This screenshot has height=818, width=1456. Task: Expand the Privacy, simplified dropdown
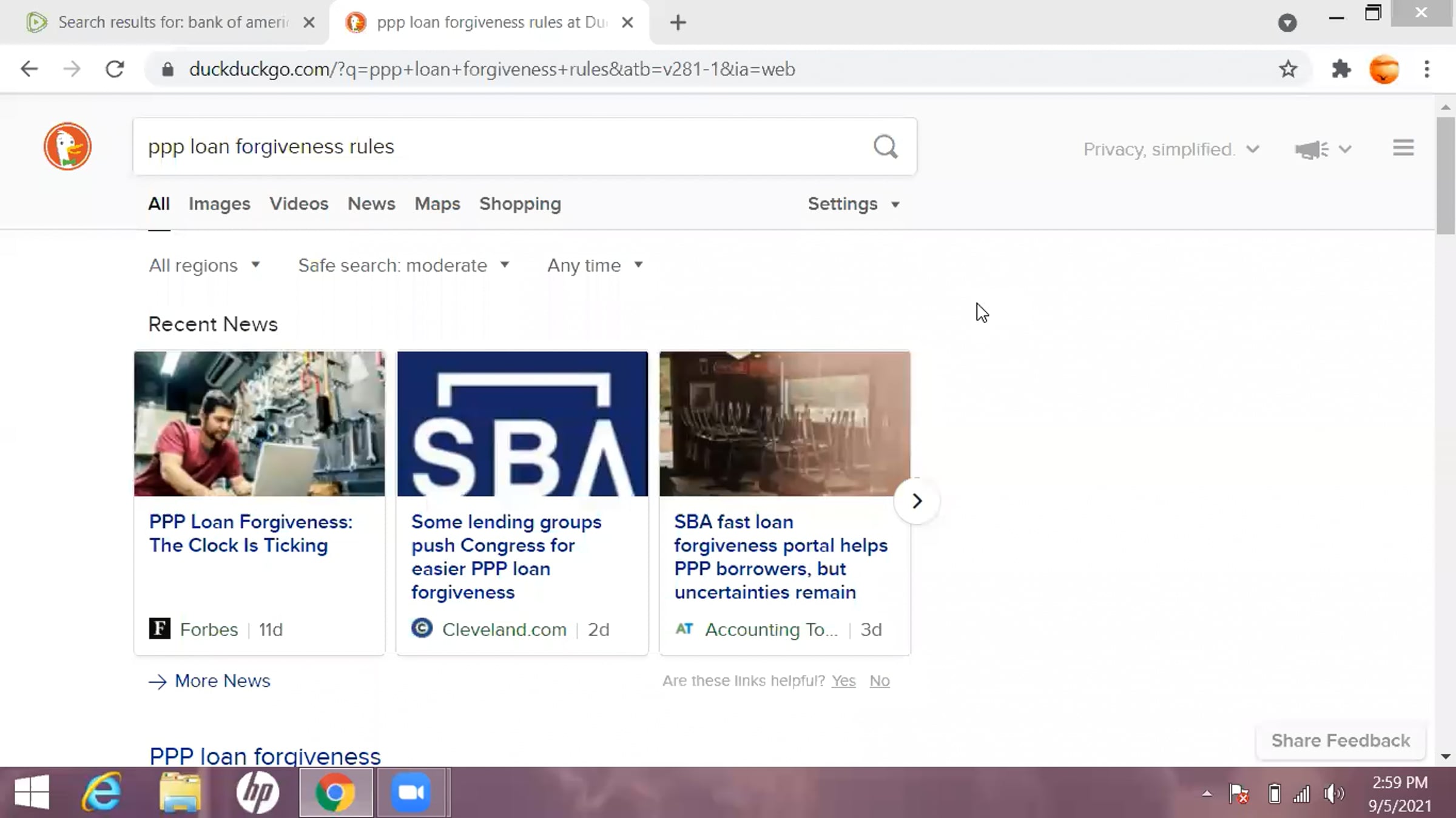1171,149
